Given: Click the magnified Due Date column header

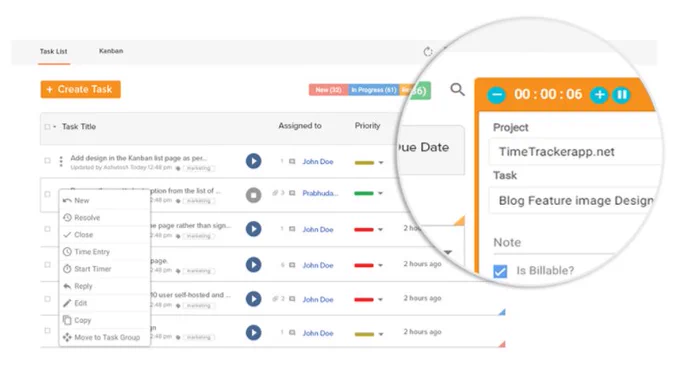Looking at the screenshot, I should point(423,147).
